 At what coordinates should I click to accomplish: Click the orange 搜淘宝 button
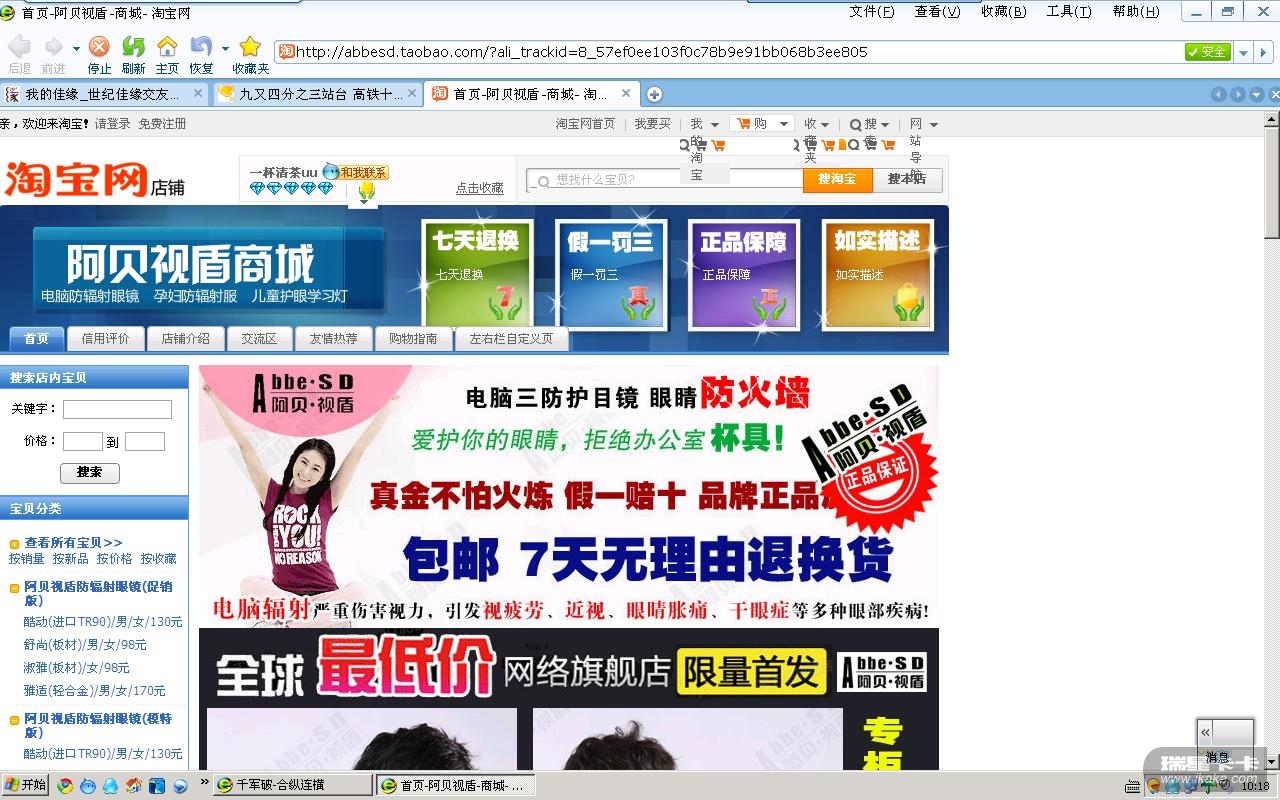[x=837, y=179]
